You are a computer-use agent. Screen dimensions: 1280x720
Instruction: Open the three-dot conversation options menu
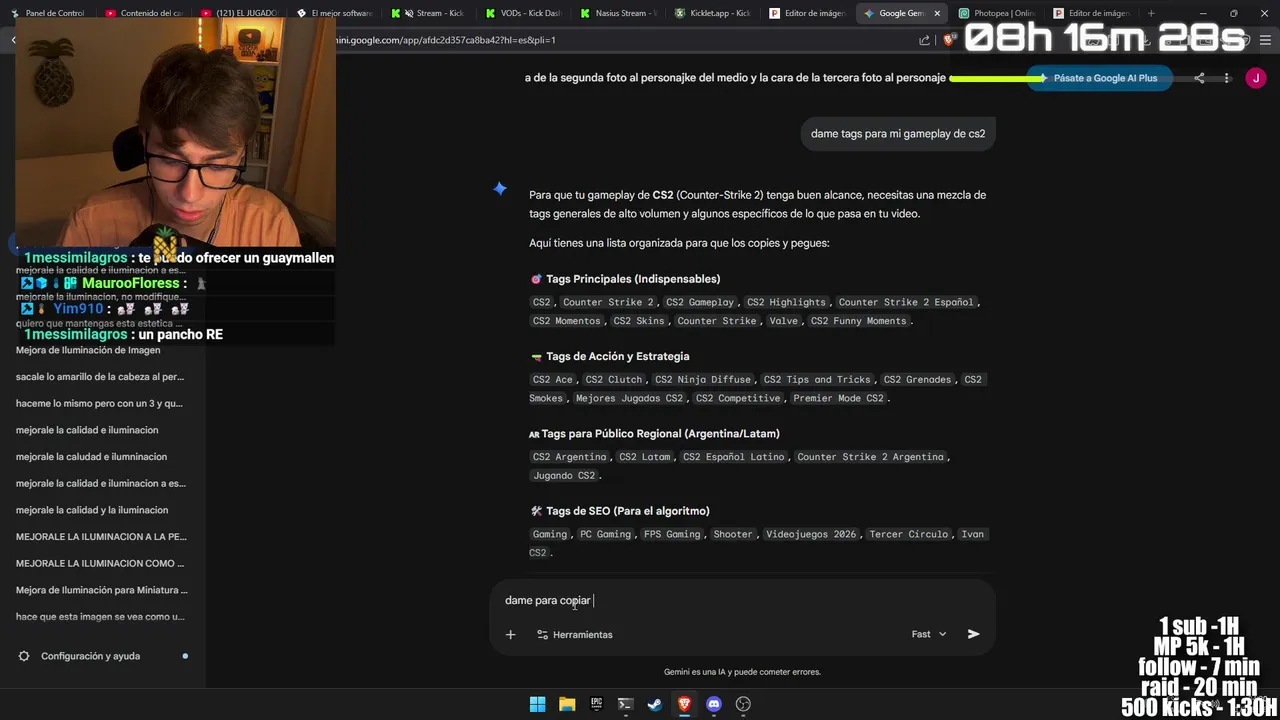(x=1226, y=78)
